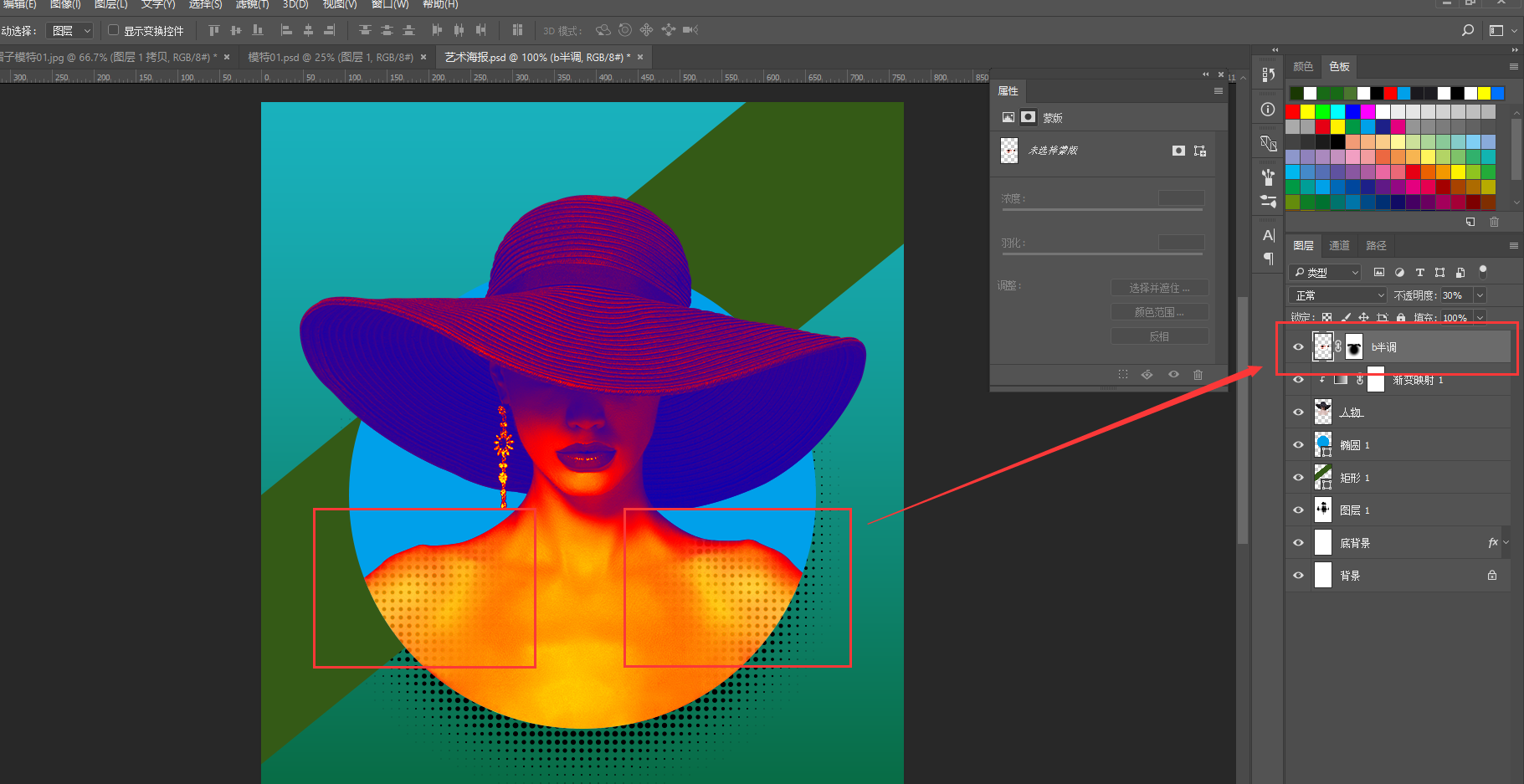
Task: Switch to the 通道 tab
Action: (x=1339, y=246)
